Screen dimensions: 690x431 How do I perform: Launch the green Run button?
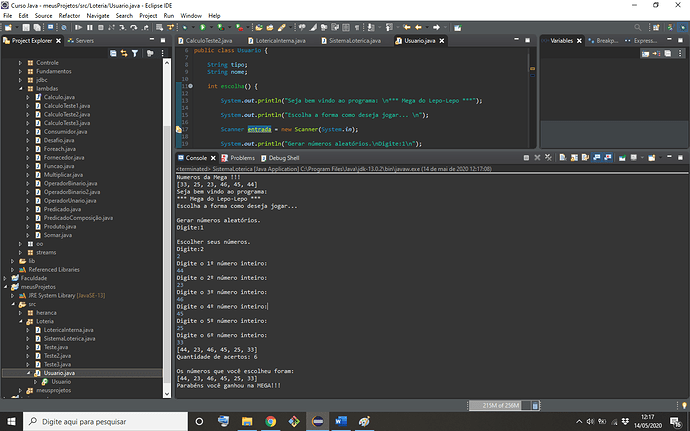[202, 28]
